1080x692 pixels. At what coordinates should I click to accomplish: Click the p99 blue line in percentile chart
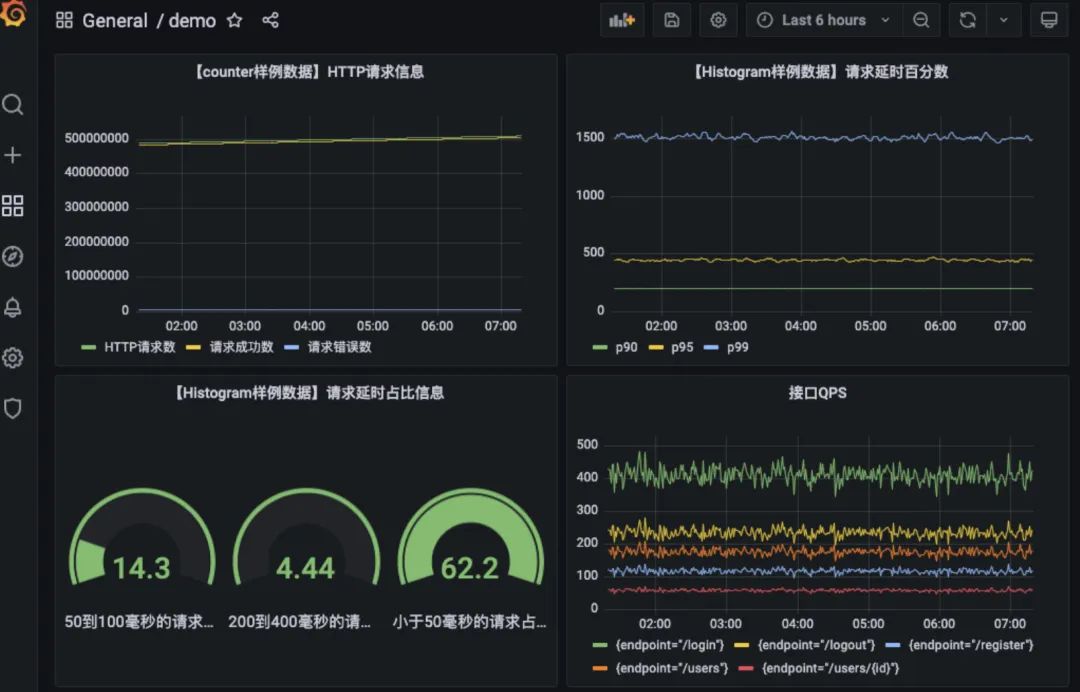pos(823,138)
